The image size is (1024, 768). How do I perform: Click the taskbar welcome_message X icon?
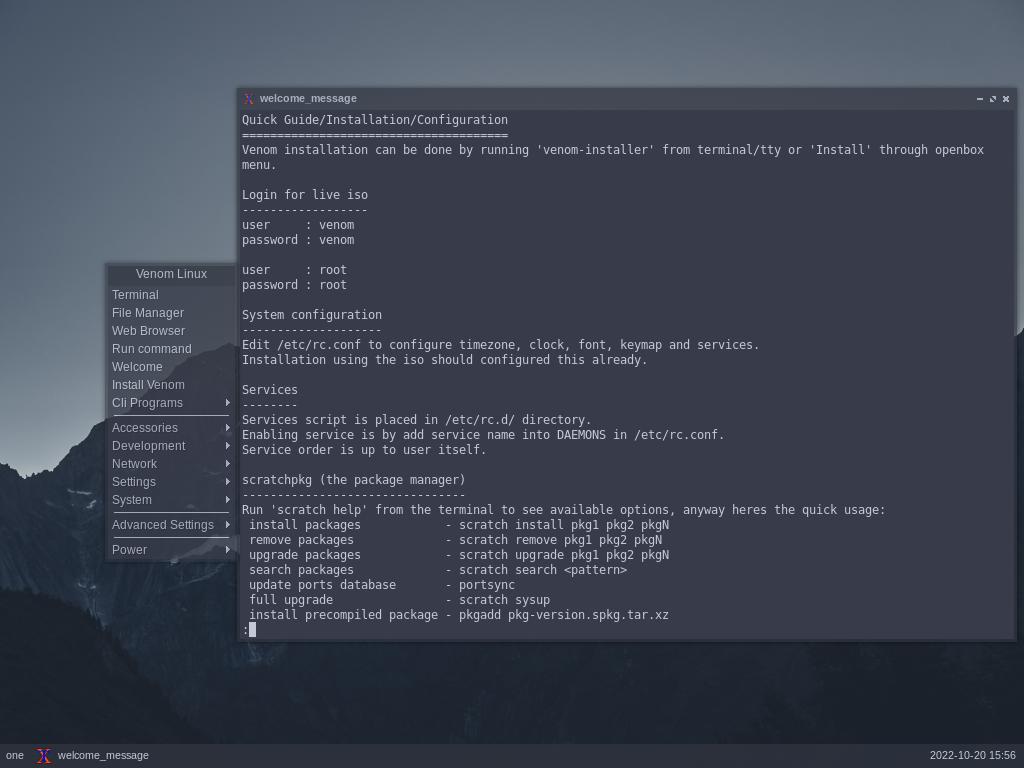tap(44, 756)
